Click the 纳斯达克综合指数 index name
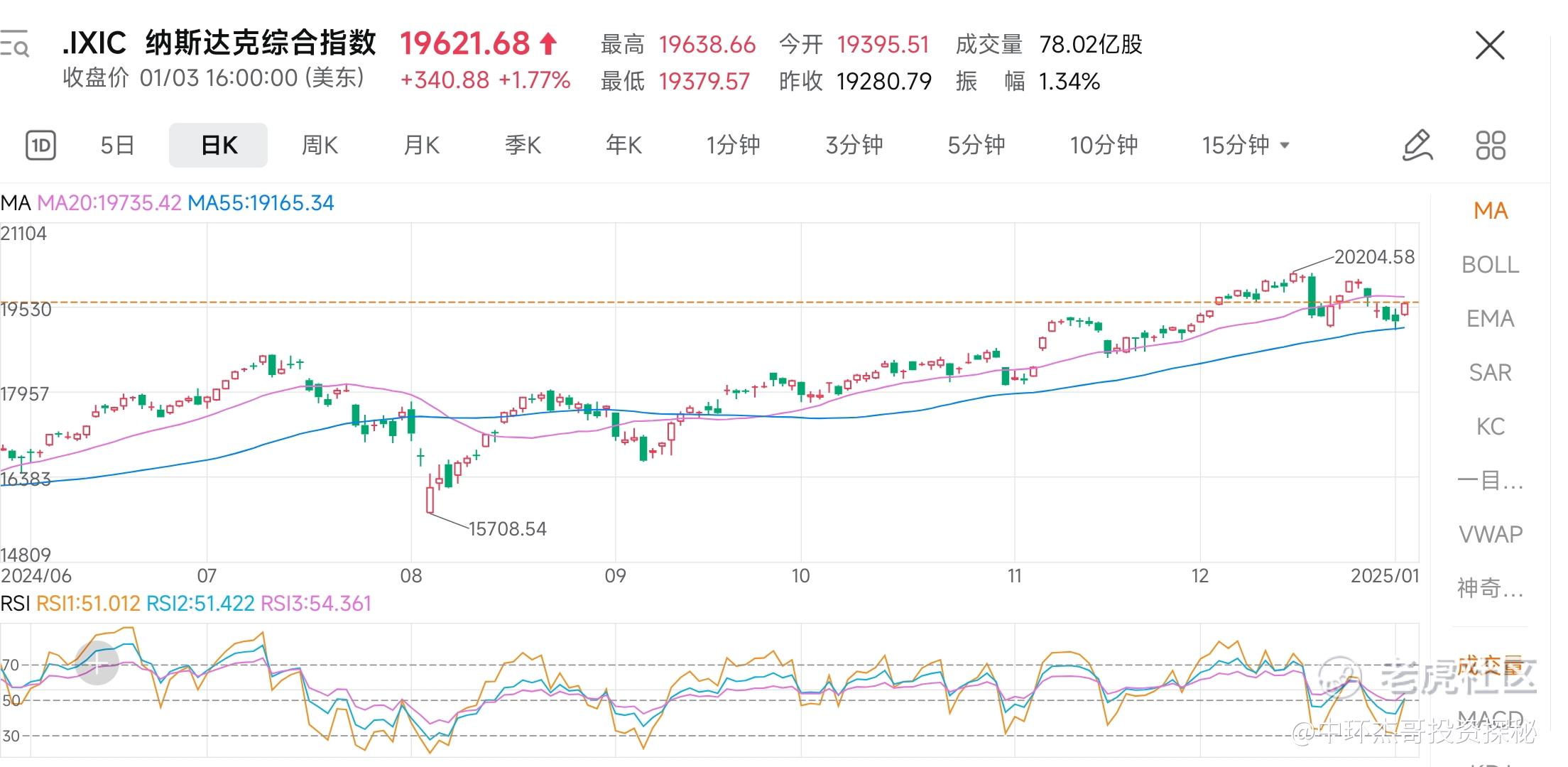 [261, 43]
